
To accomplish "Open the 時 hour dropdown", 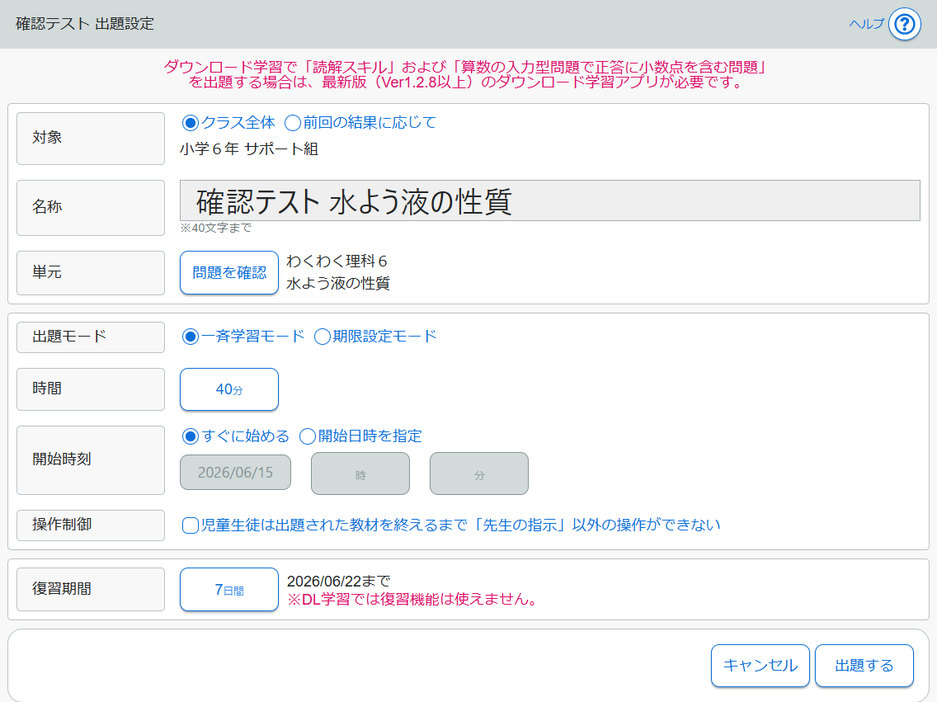I will (360, 474).
